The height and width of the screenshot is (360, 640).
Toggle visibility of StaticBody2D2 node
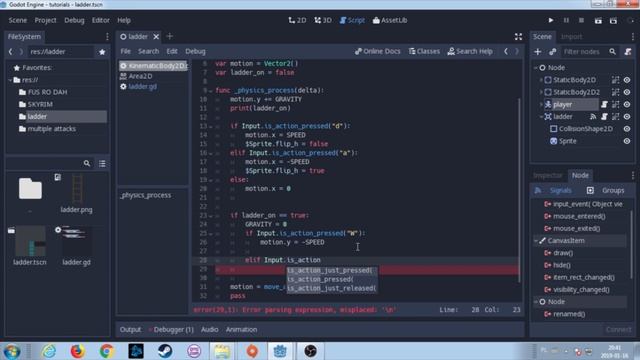627,92
